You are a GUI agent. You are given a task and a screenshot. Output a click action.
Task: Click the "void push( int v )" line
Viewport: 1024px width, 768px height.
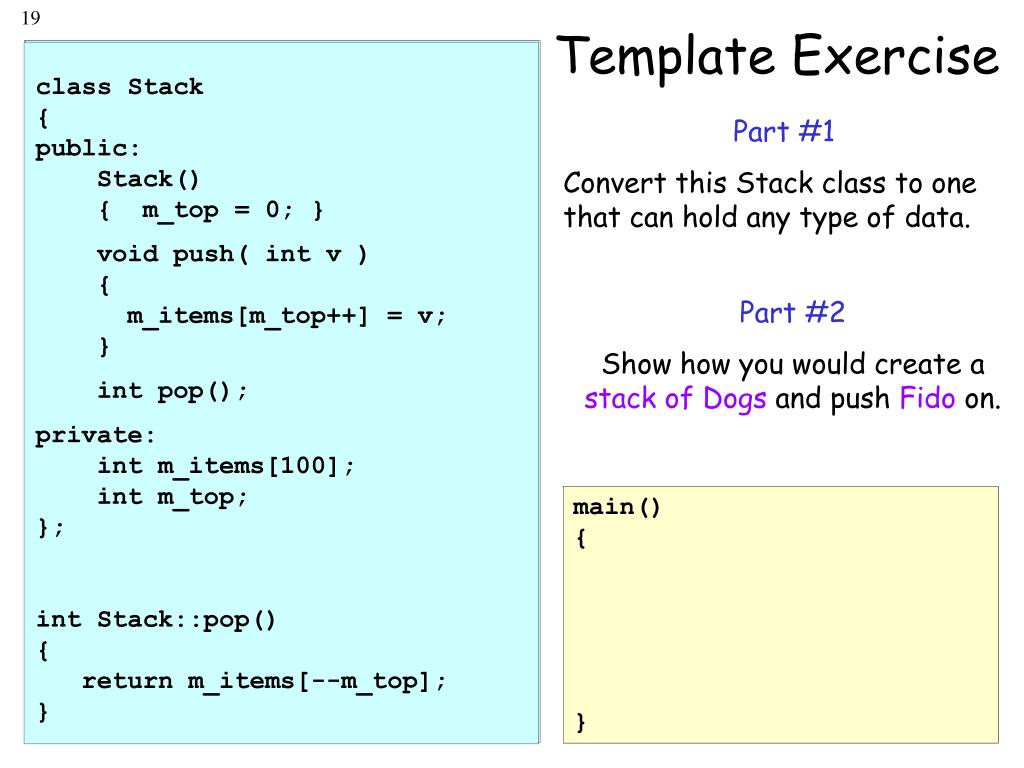coord(232,254)
